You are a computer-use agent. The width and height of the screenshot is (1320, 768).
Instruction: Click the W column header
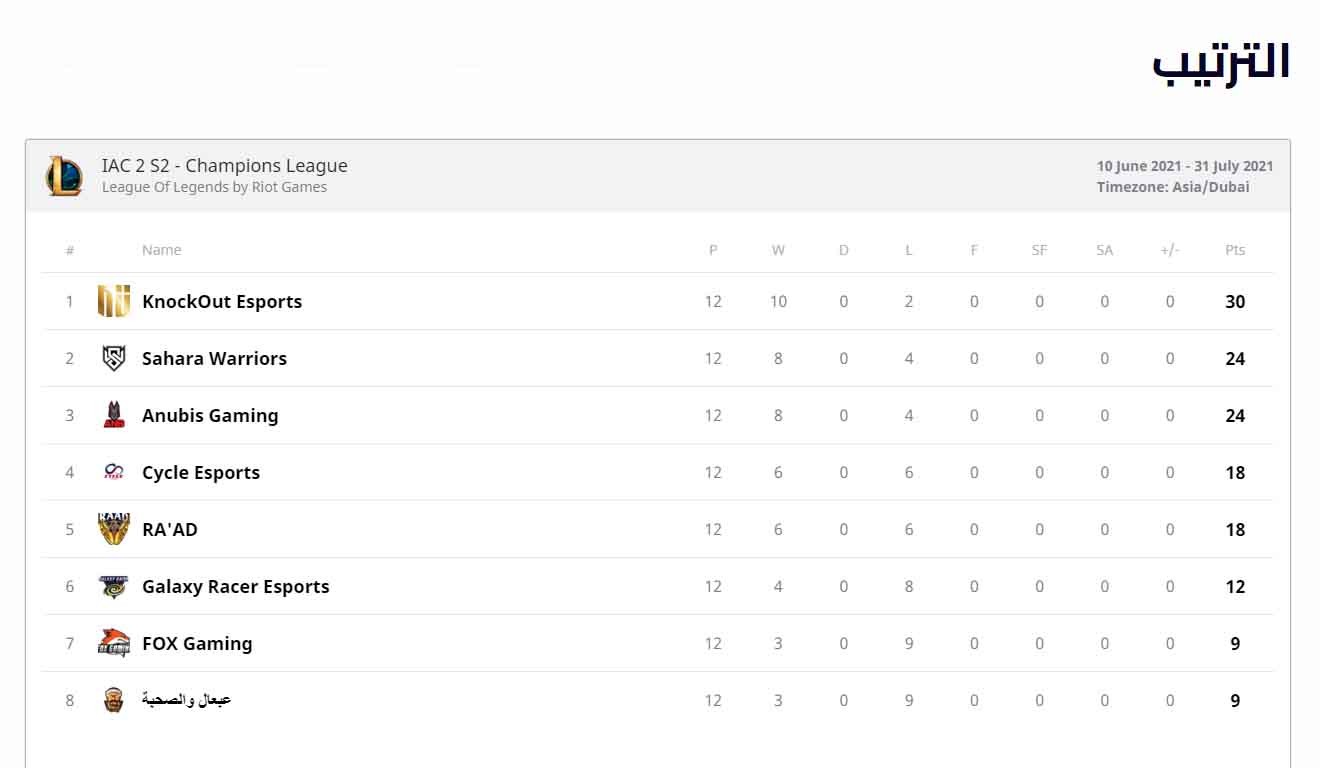(778, 250)
